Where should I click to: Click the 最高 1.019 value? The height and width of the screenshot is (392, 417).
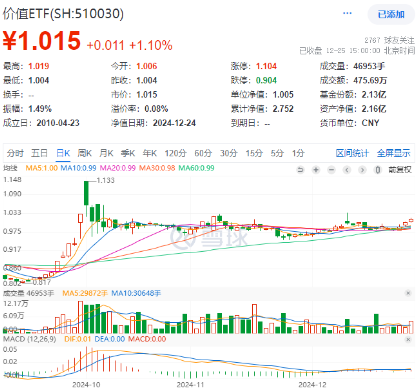pyautogui.click(x=39, y=66)
